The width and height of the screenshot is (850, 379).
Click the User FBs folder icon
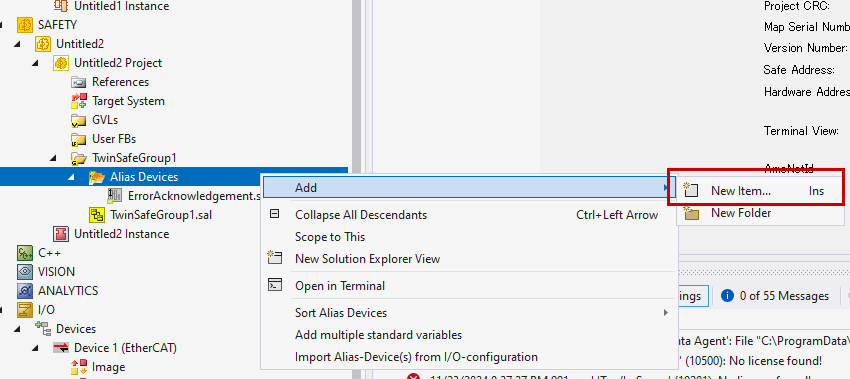(x=79, y=139)
